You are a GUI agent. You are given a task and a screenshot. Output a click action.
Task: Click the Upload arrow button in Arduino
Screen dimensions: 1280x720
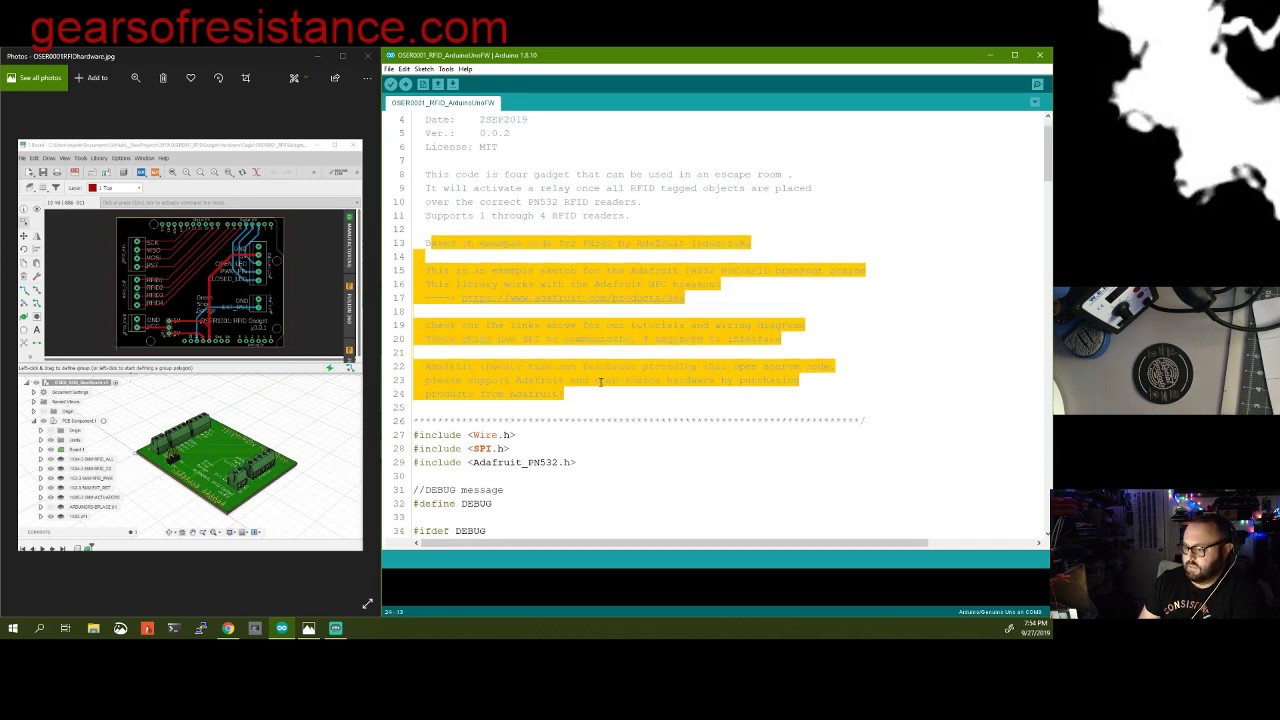[x=406, y=84]
